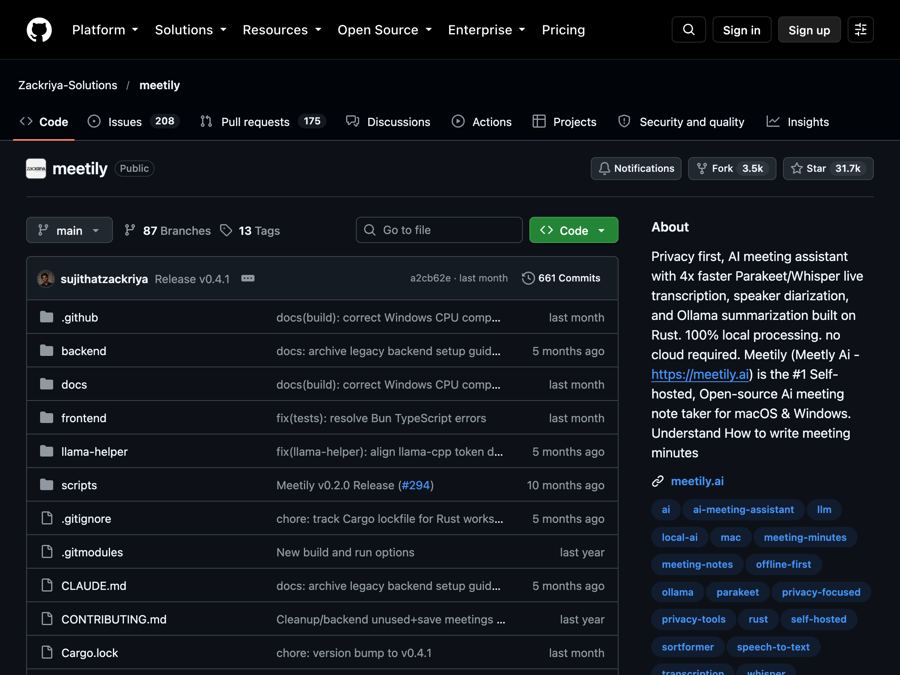Expand the Resources menu
This screenshot has height=675, width=900.
click(282, 30)
